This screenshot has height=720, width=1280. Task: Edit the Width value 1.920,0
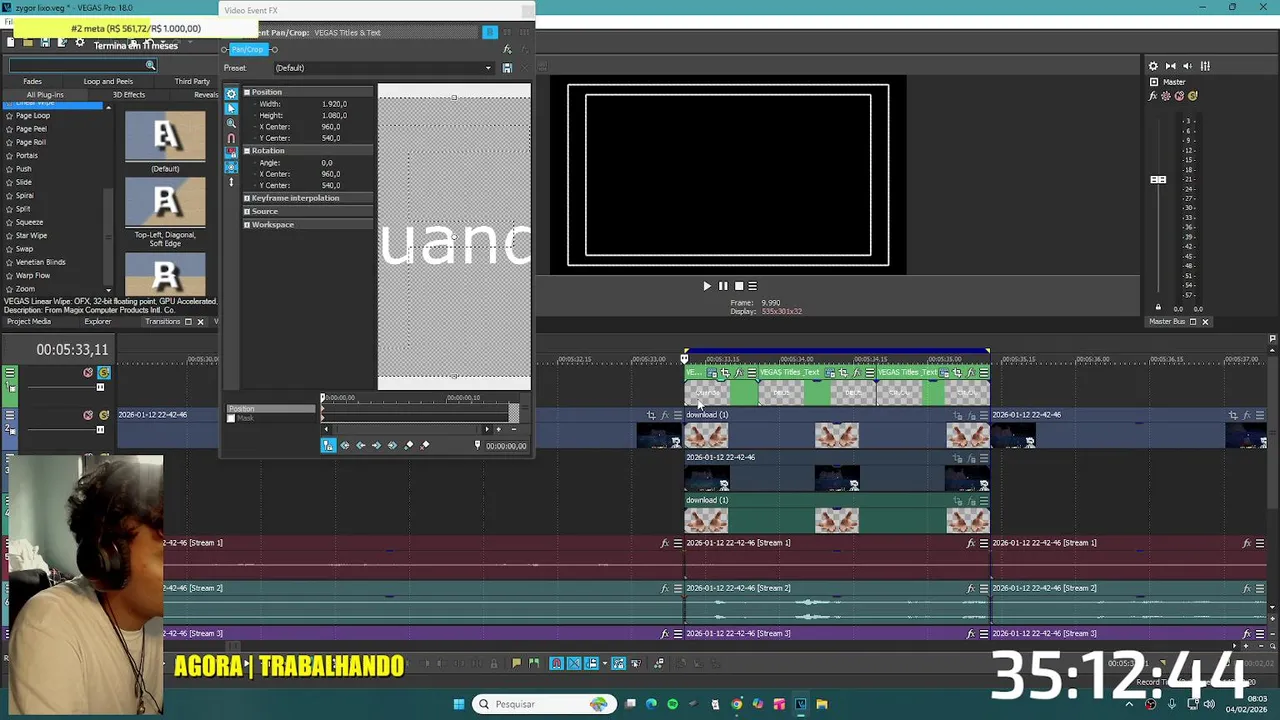[x=334, y=104]
